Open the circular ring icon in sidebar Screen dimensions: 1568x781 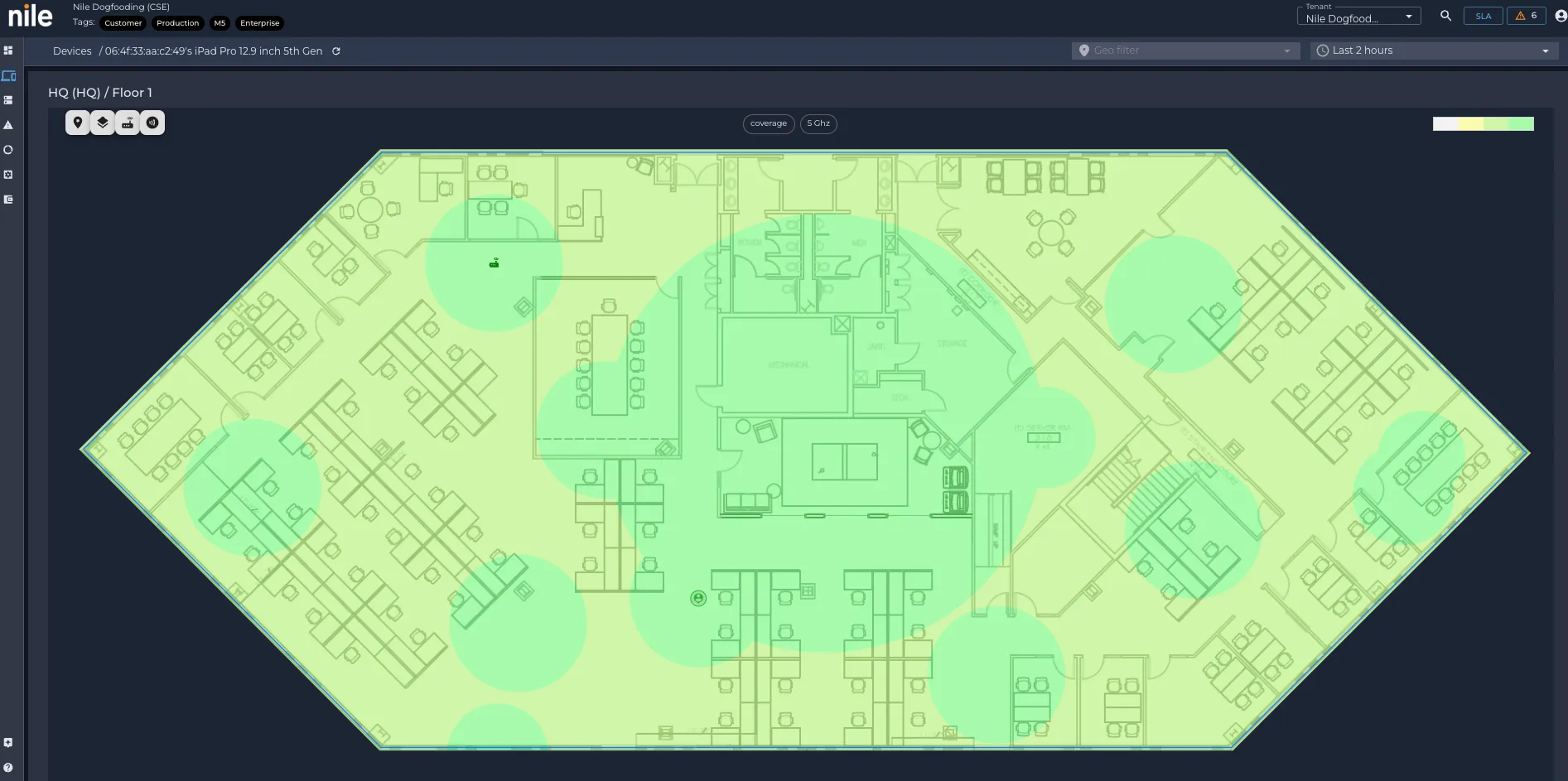point(8,150)
